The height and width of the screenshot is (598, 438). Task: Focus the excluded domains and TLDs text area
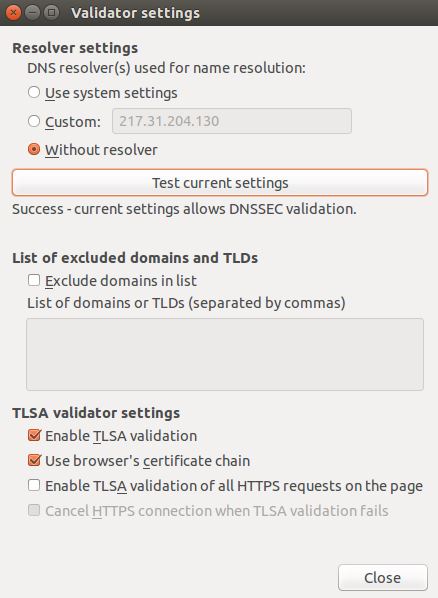pos(225,354)
